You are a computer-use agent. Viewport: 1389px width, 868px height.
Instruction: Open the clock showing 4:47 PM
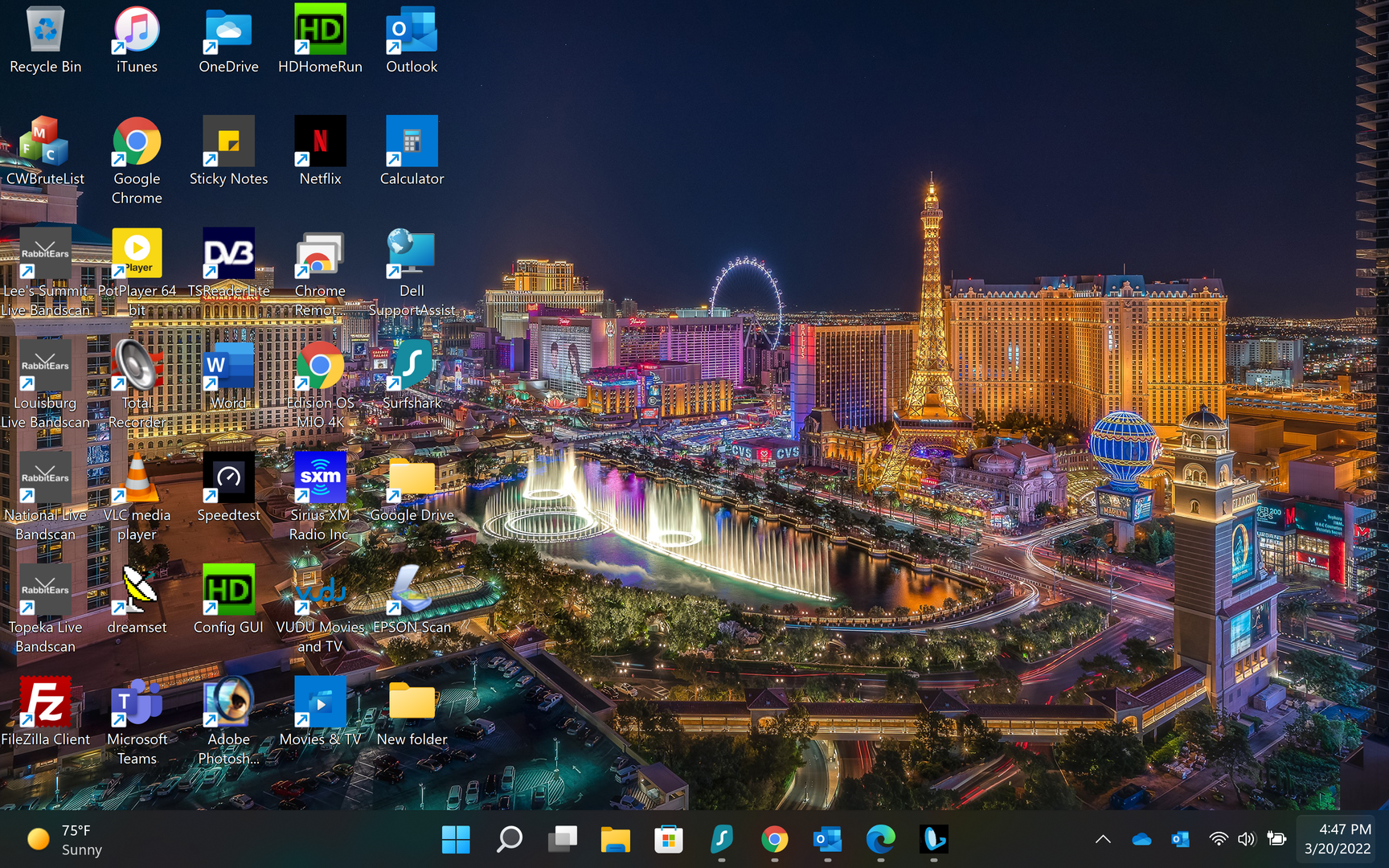click(x=1338, y=840)
